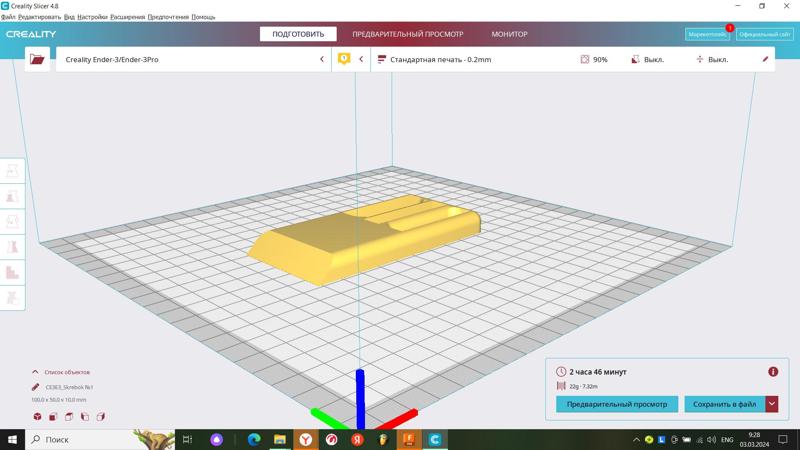Click the Поиск taskbar search field

pyautogui.click(x=99, y=439)
